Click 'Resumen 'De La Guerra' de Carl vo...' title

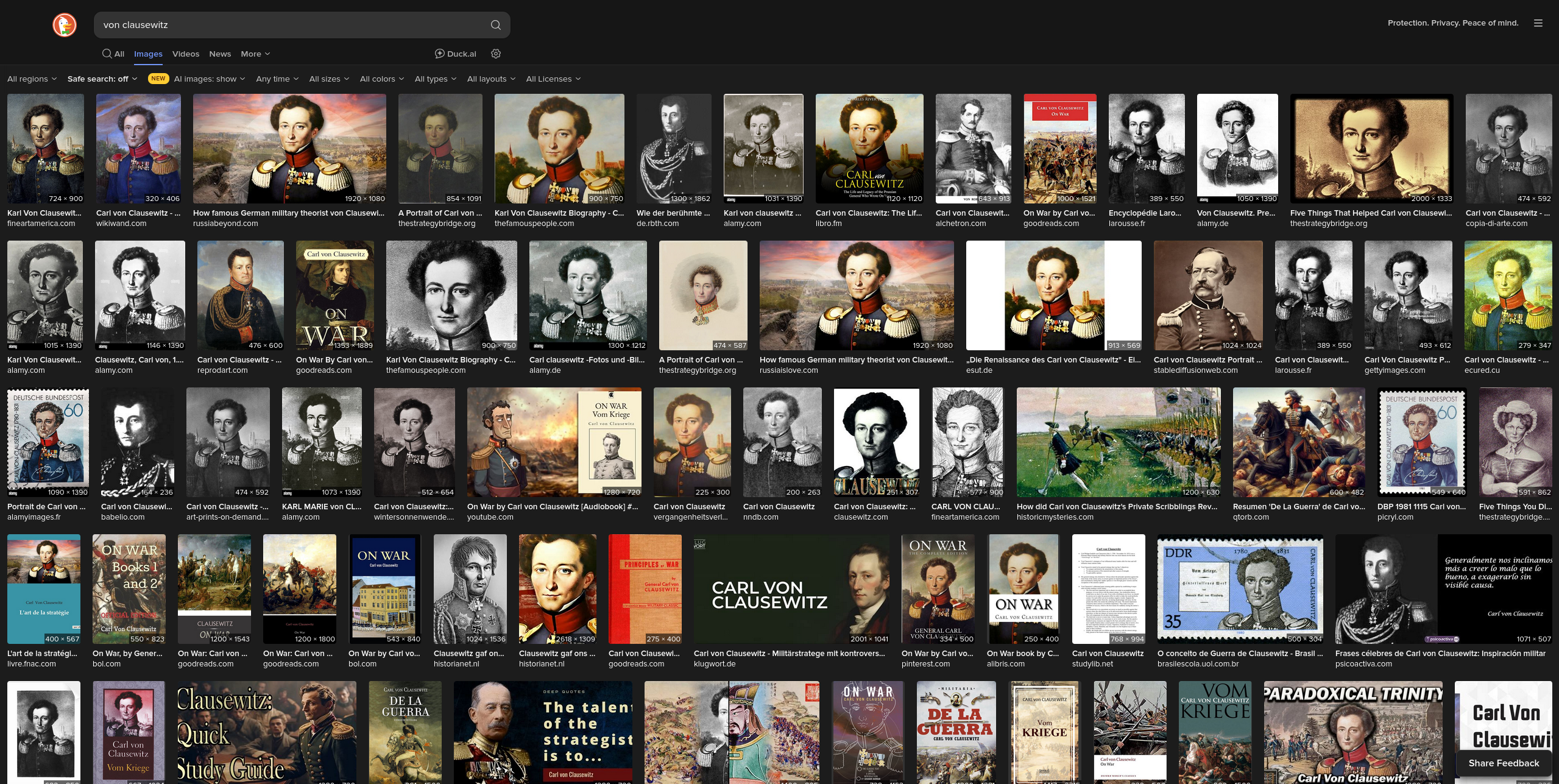[x=1299, y=507]
